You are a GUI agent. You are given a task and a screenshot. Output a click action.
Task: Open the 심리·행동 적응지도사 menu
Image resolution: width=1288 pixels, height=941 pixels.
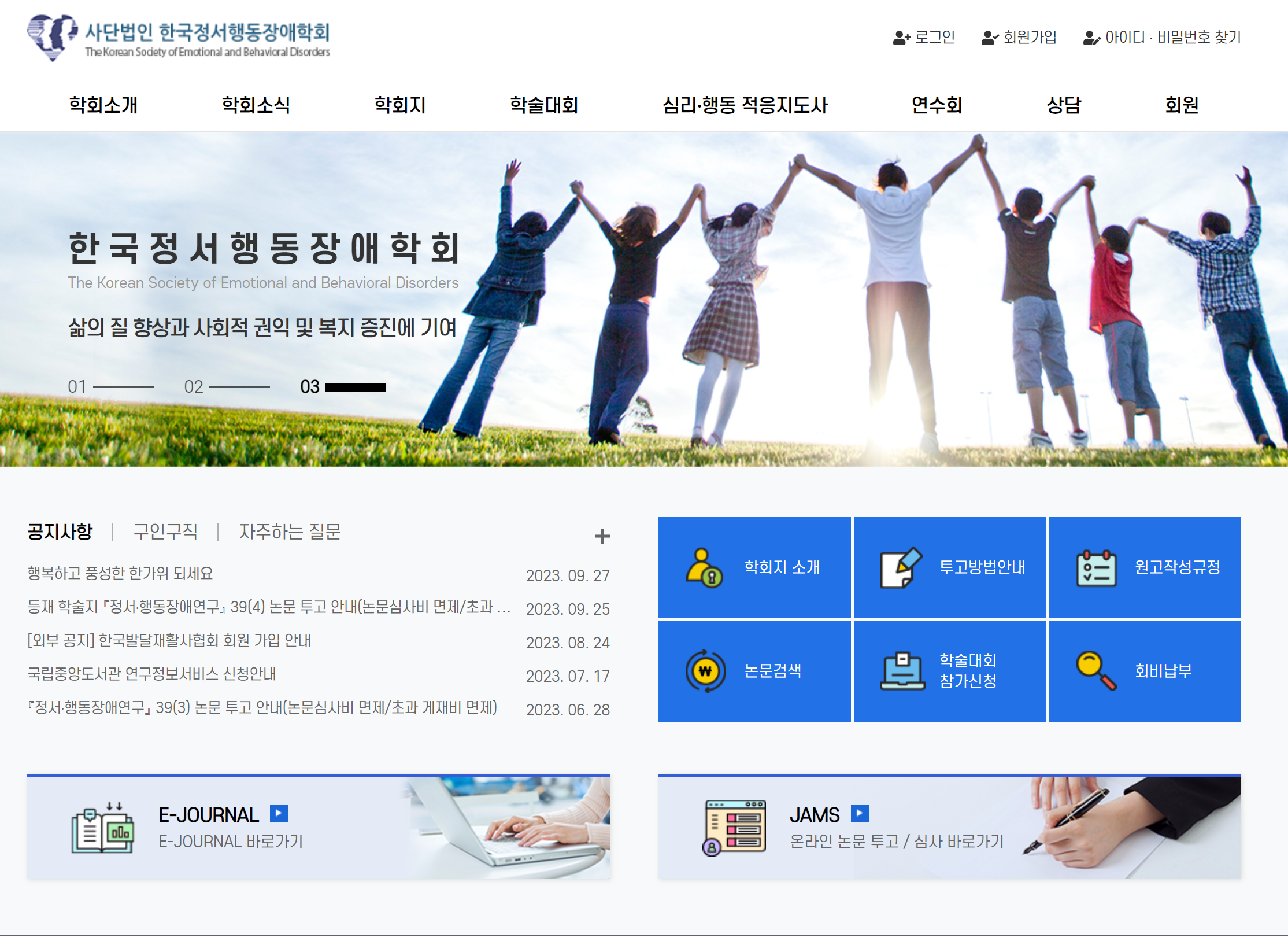745,105
